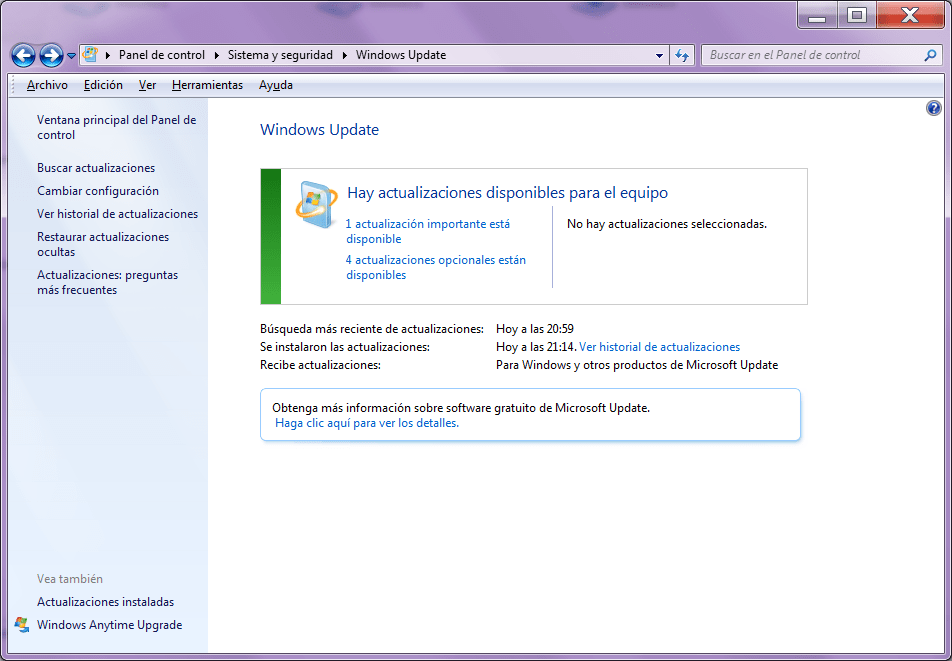Click the refresh button next to the address bar
Screen dimensions: 952x661
pos(682,55)
